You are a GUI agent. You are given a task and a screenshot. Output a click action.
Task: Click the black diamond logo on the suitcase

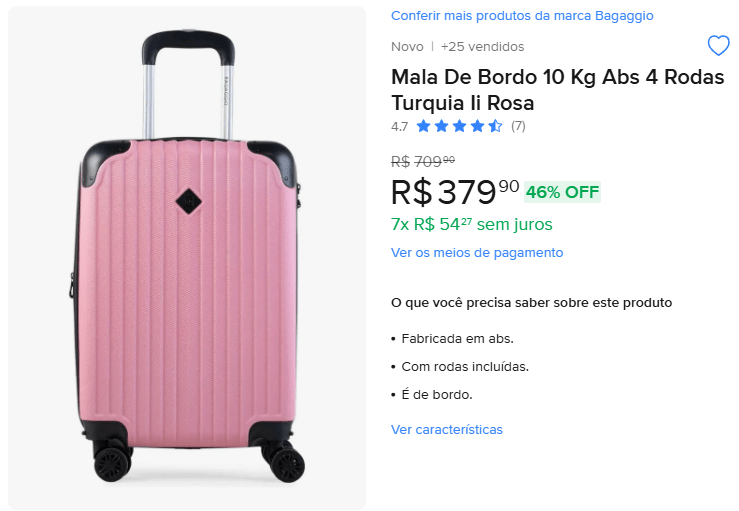coord(188,201)
